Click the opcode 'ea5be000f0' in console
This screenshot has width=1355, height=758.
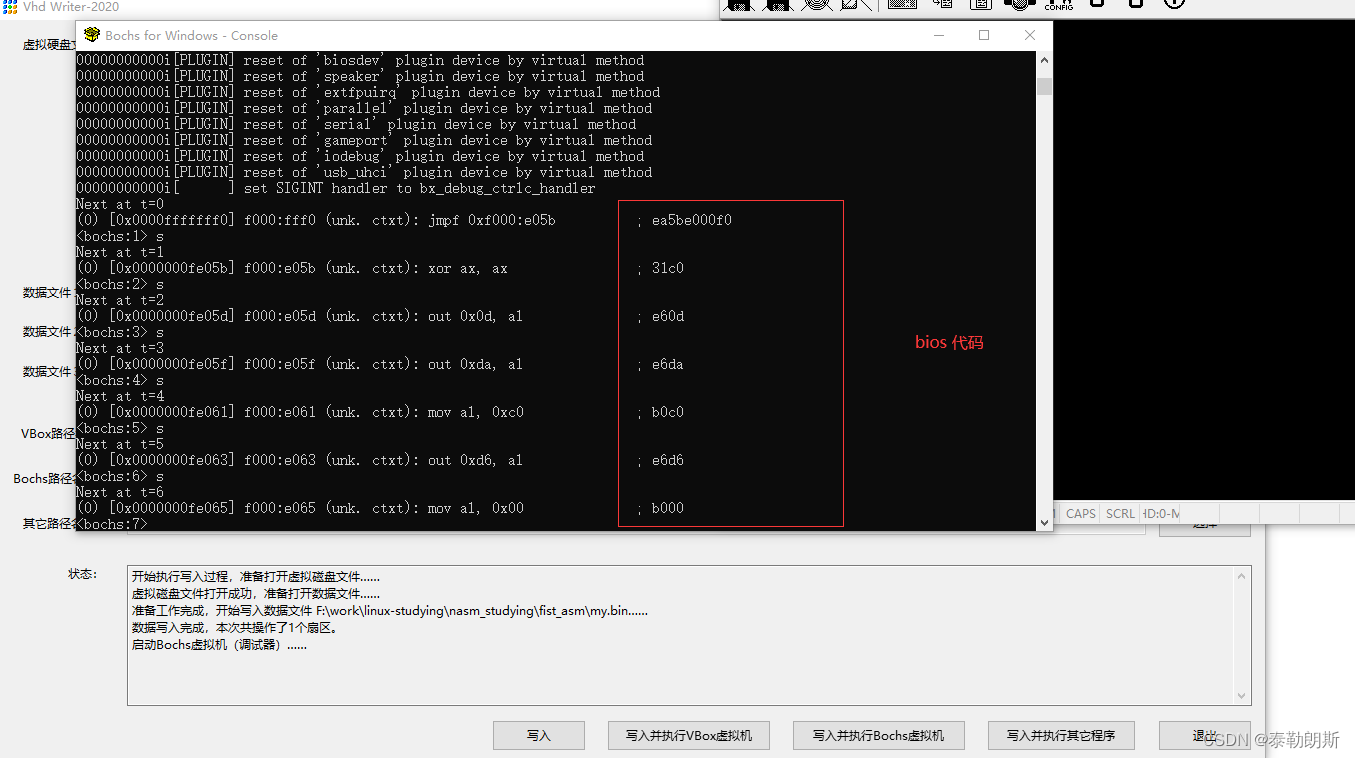point(692,220)
